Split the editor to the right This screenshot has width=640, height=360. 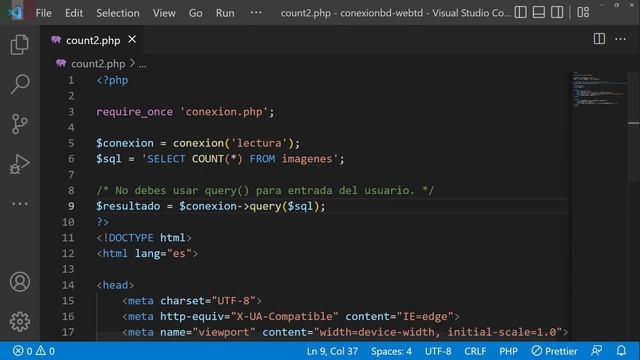click(599, 39)
